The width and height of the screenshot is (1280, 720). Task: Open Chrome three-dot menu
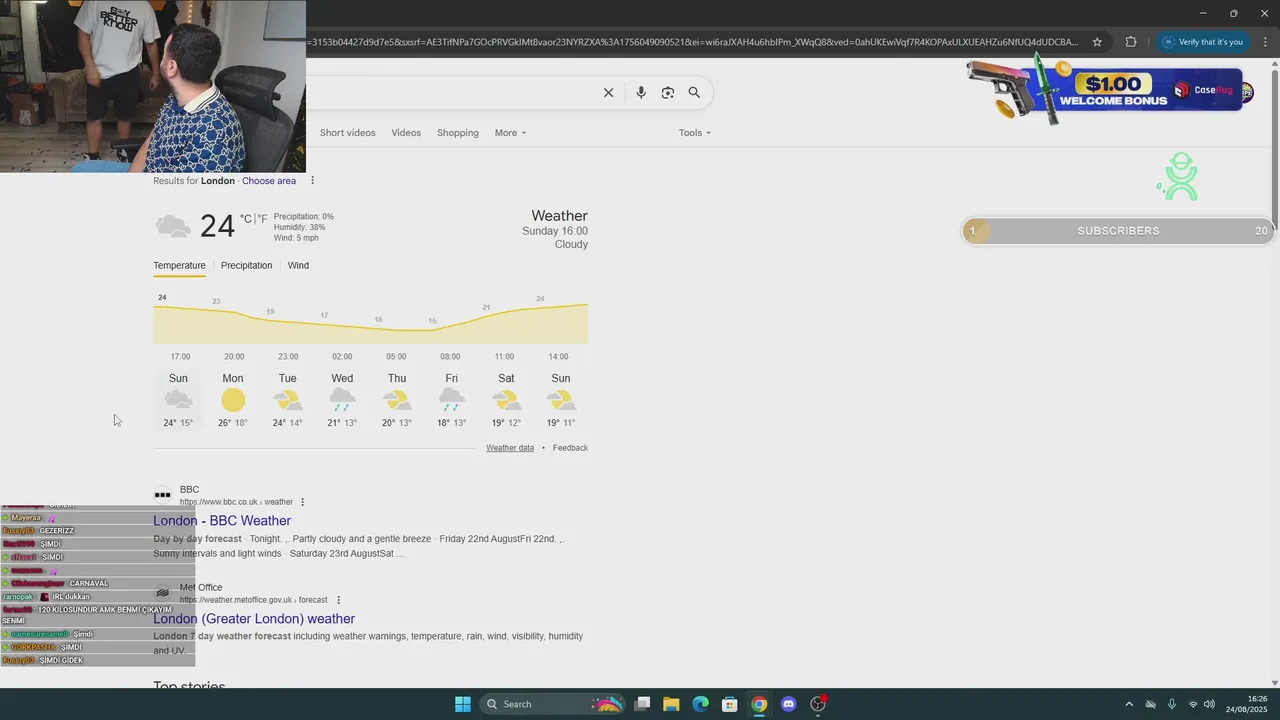point(1266,42)
